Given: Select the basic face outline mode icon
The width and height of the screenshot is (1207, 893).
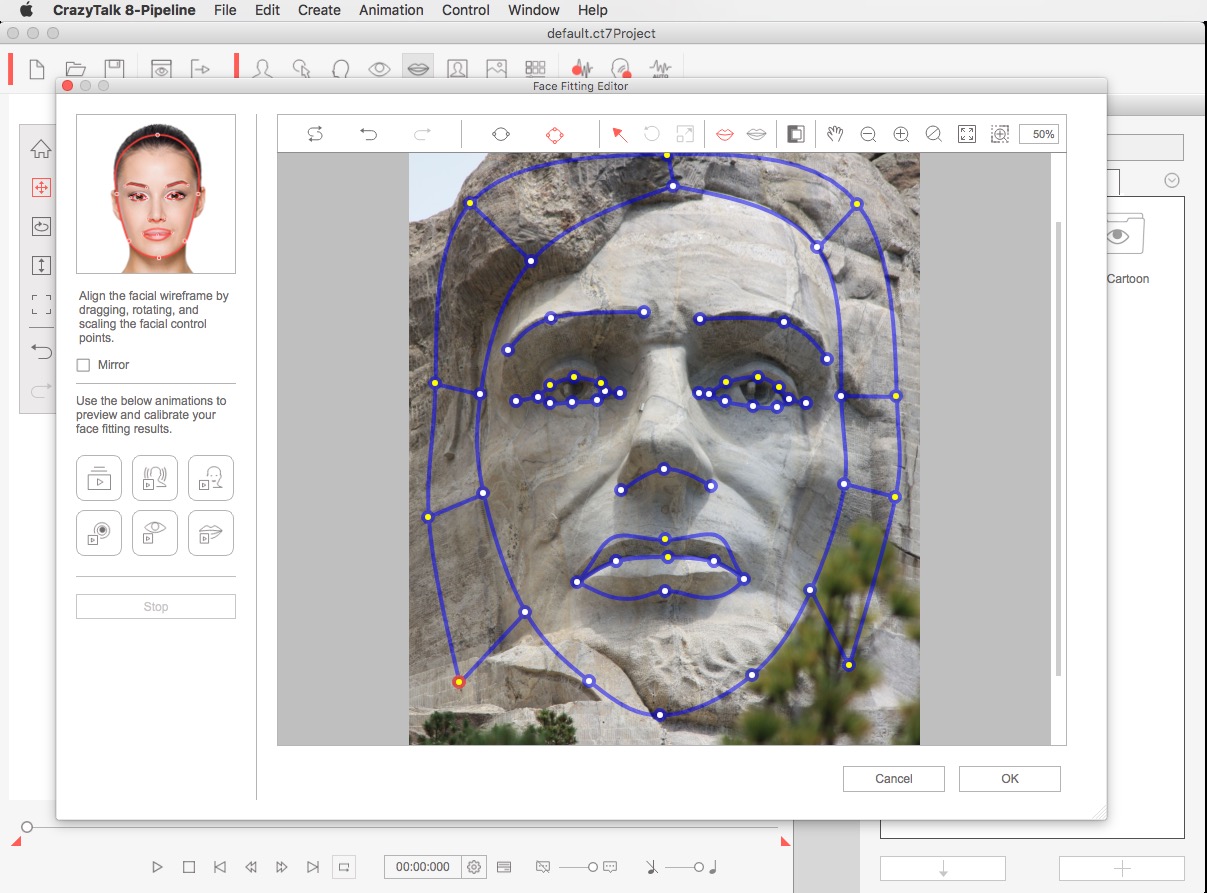Looking at the screenshot, I should click(501, 134).
